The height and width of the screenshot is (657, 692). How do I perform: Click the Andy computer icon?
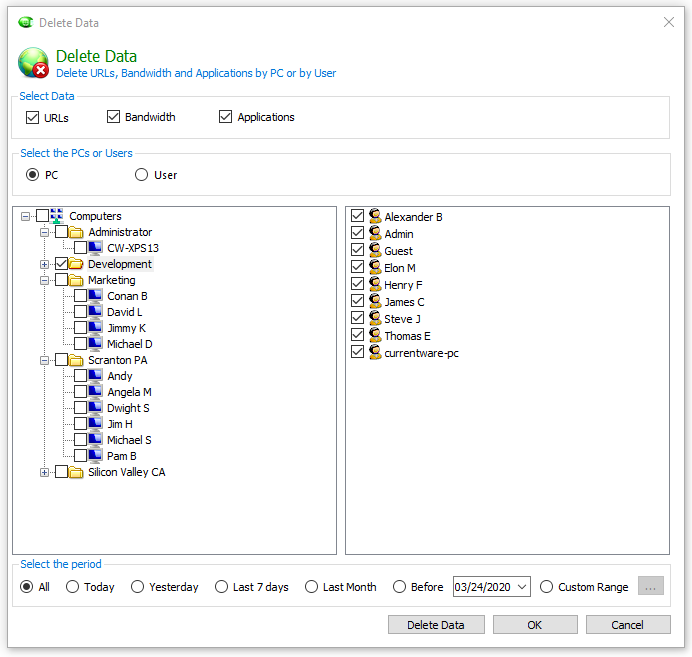tap(95, 376)
